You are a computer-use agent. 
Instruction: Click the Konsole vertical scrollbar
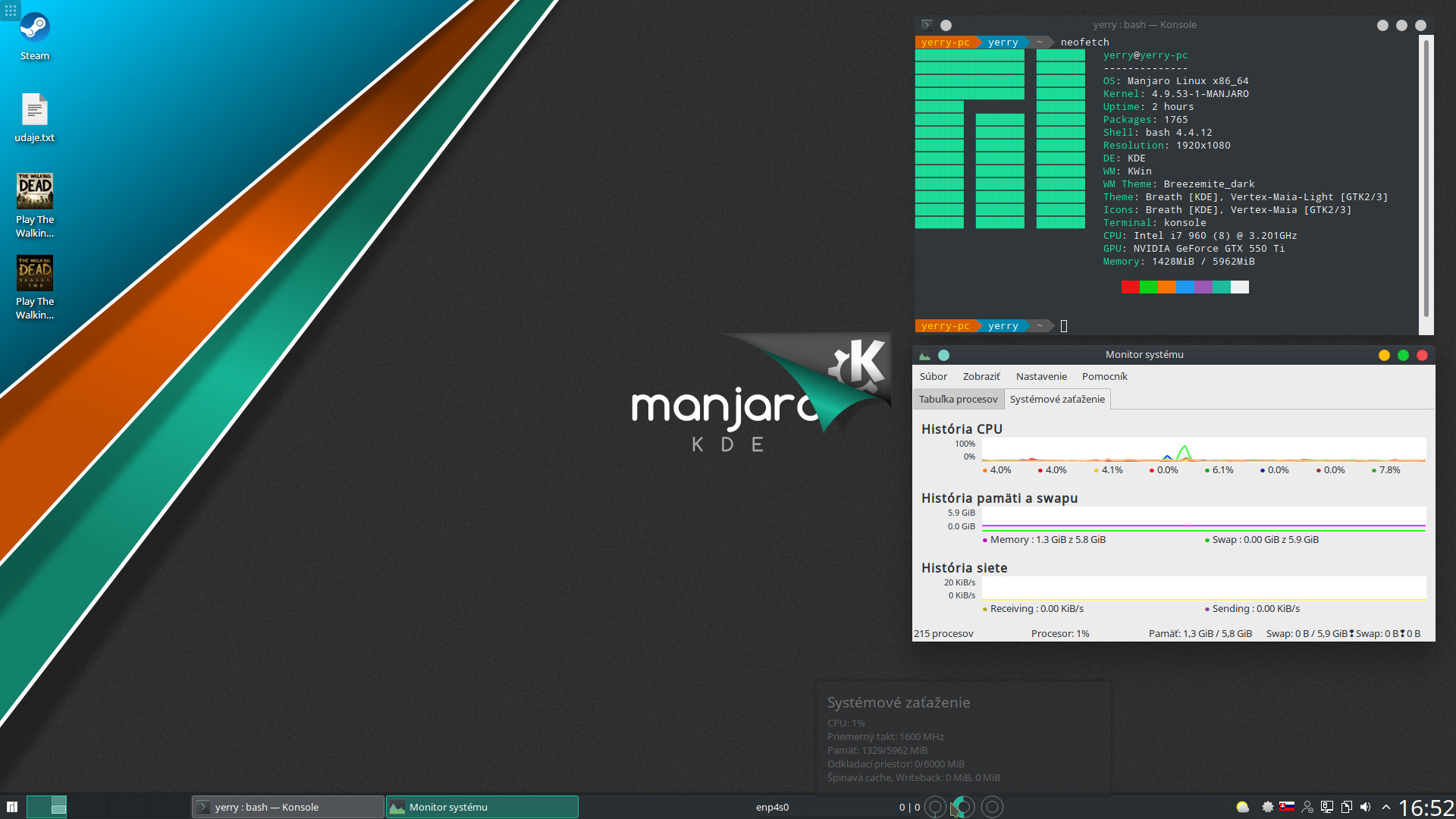click(1426, 178)
